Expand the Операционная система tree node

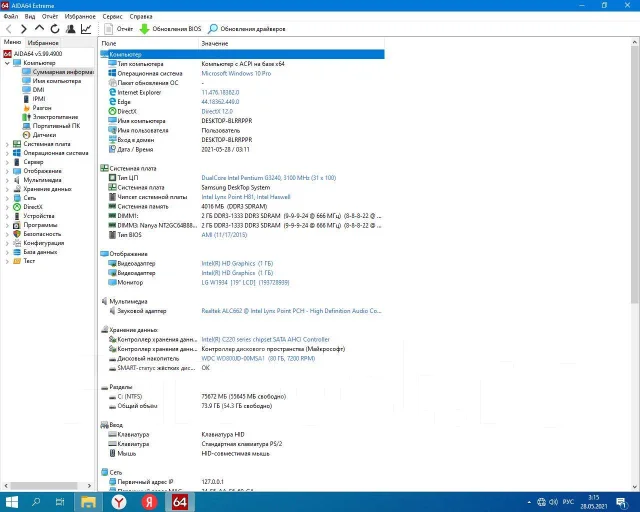(7, 153)
